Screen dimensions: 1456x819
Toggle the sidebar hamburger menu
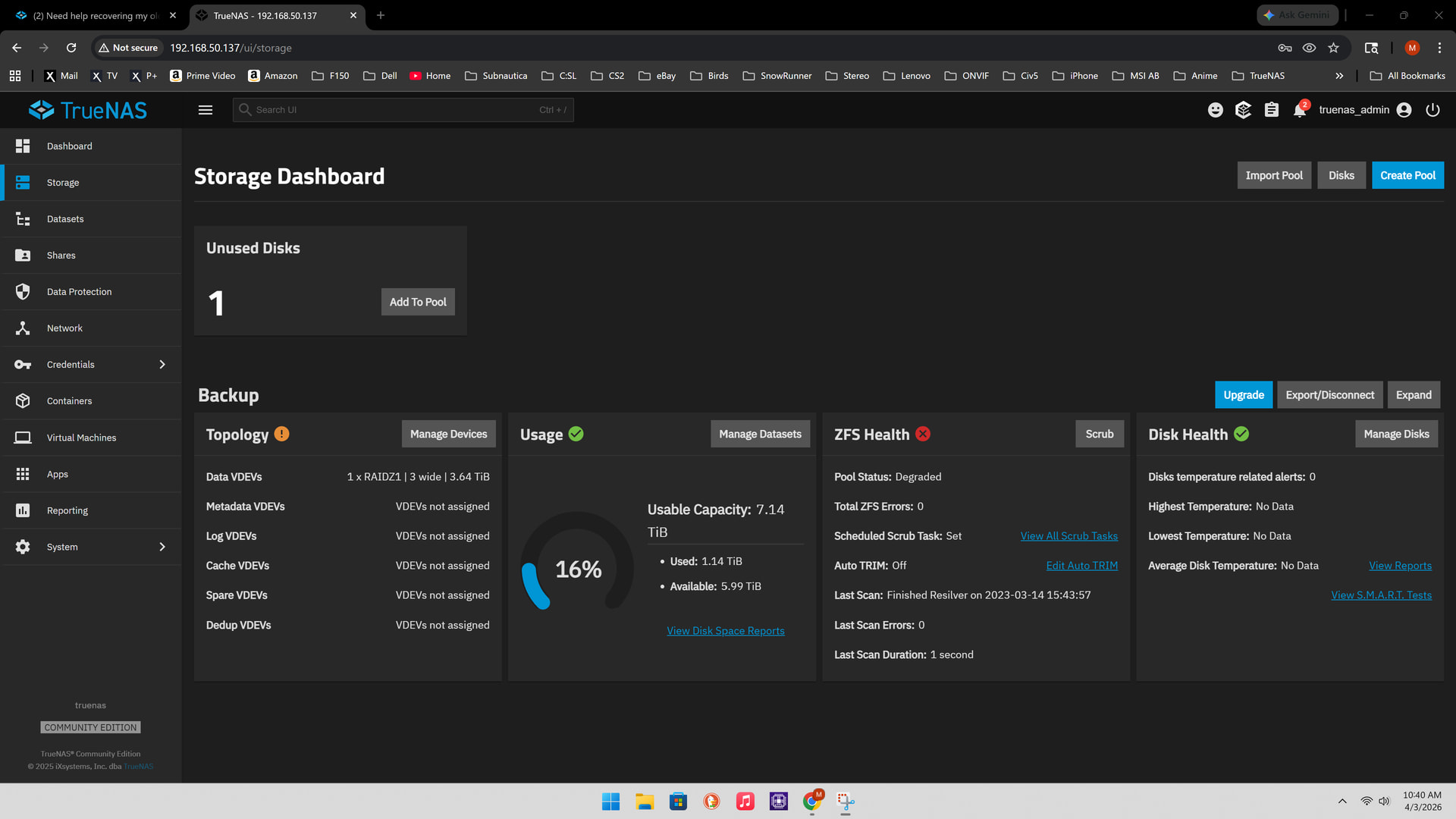tap(206, 110)
